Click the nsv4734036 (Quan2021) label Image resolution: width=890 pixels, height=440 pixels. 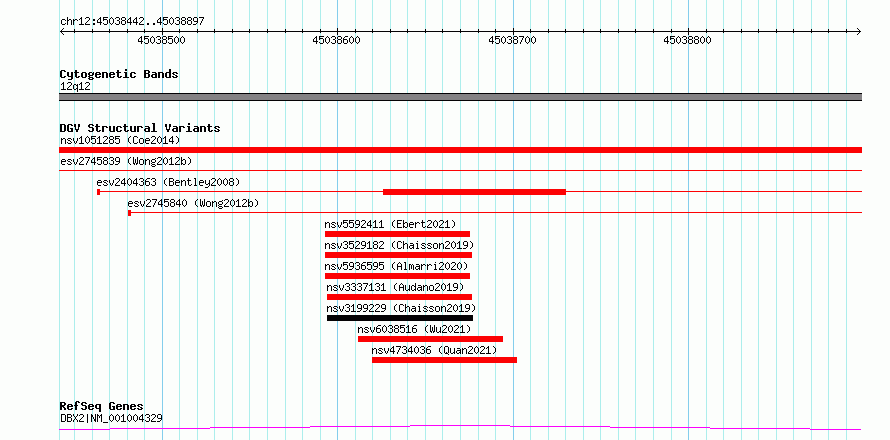coord(434,350)
